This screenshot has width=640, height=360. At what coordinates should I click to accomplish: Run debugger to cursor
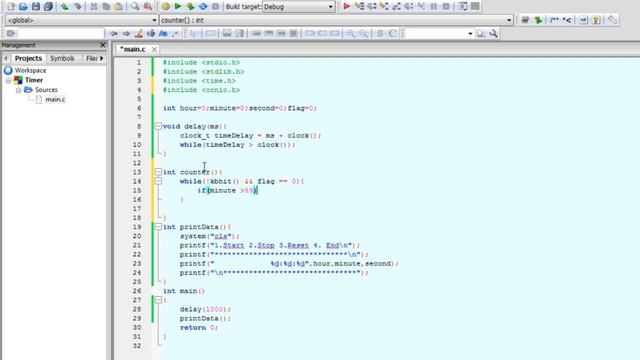[x=359, y=6]
